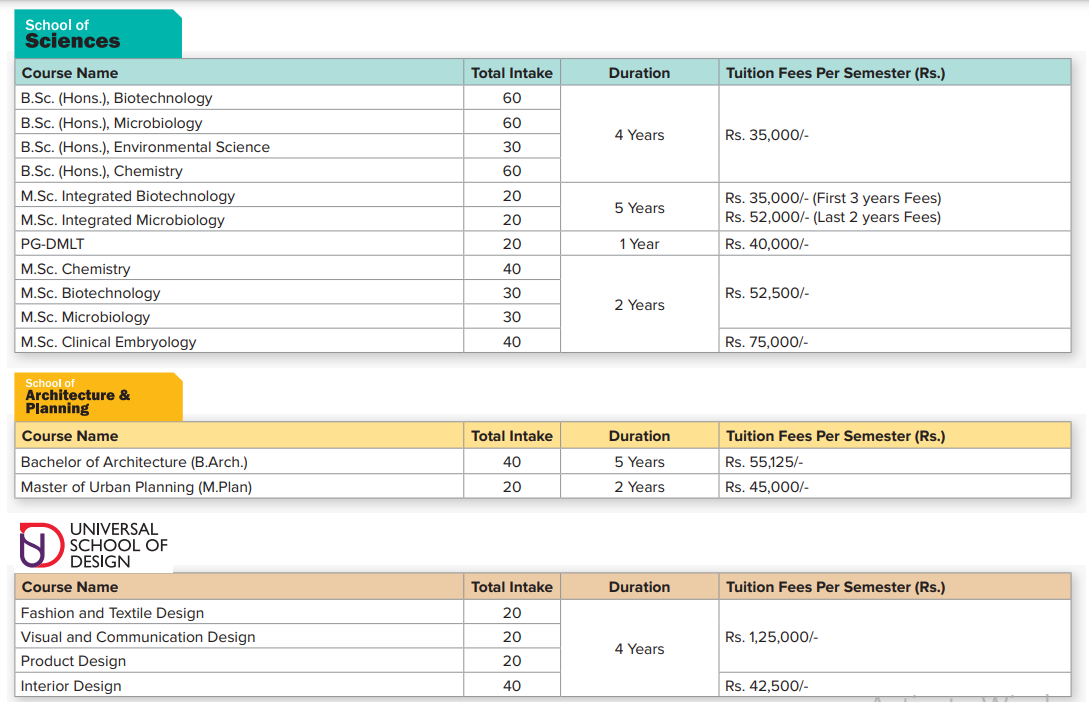Click 5 Years duration for B.Arch.
This screenshot has width=1089, height=702.
640,462
